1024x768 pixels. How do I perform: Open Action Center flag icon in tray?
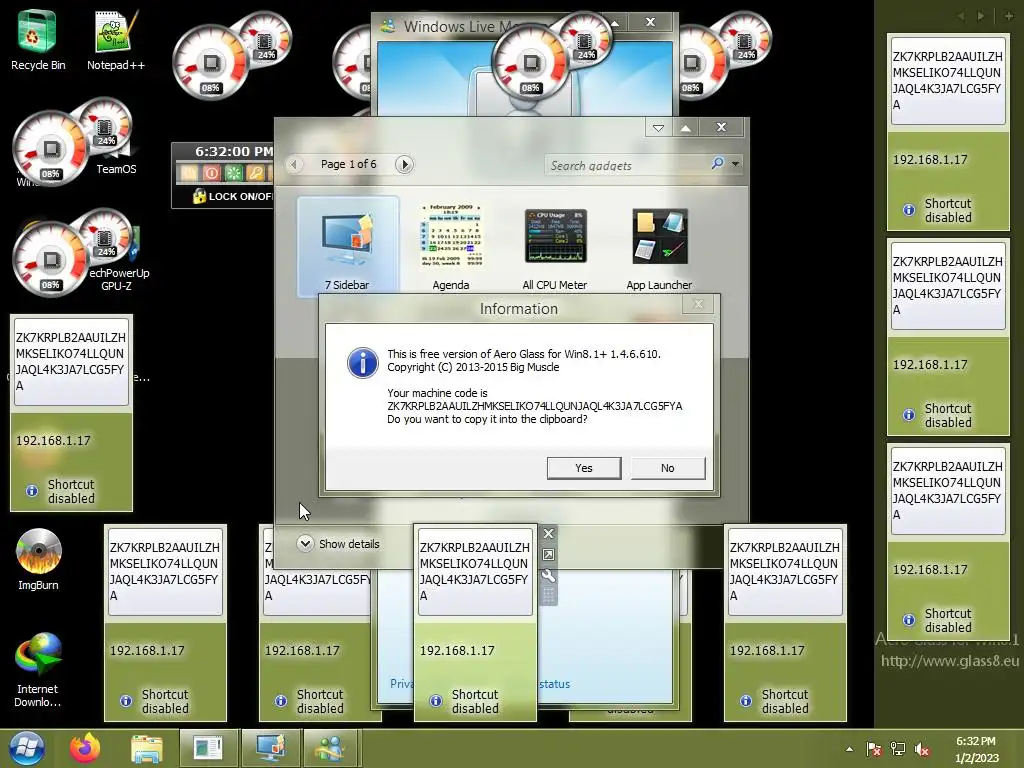click(x=873, y=749)
